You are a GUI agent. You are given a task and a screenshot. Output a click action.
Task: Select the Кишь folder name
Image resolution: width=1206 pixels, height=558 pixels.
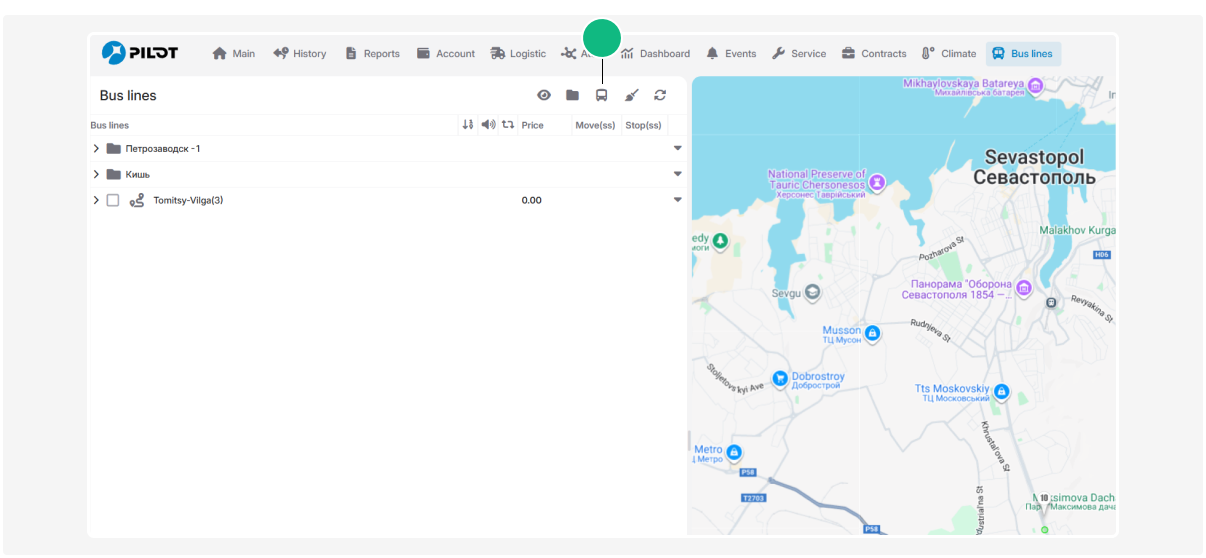[x=138, y=174]
